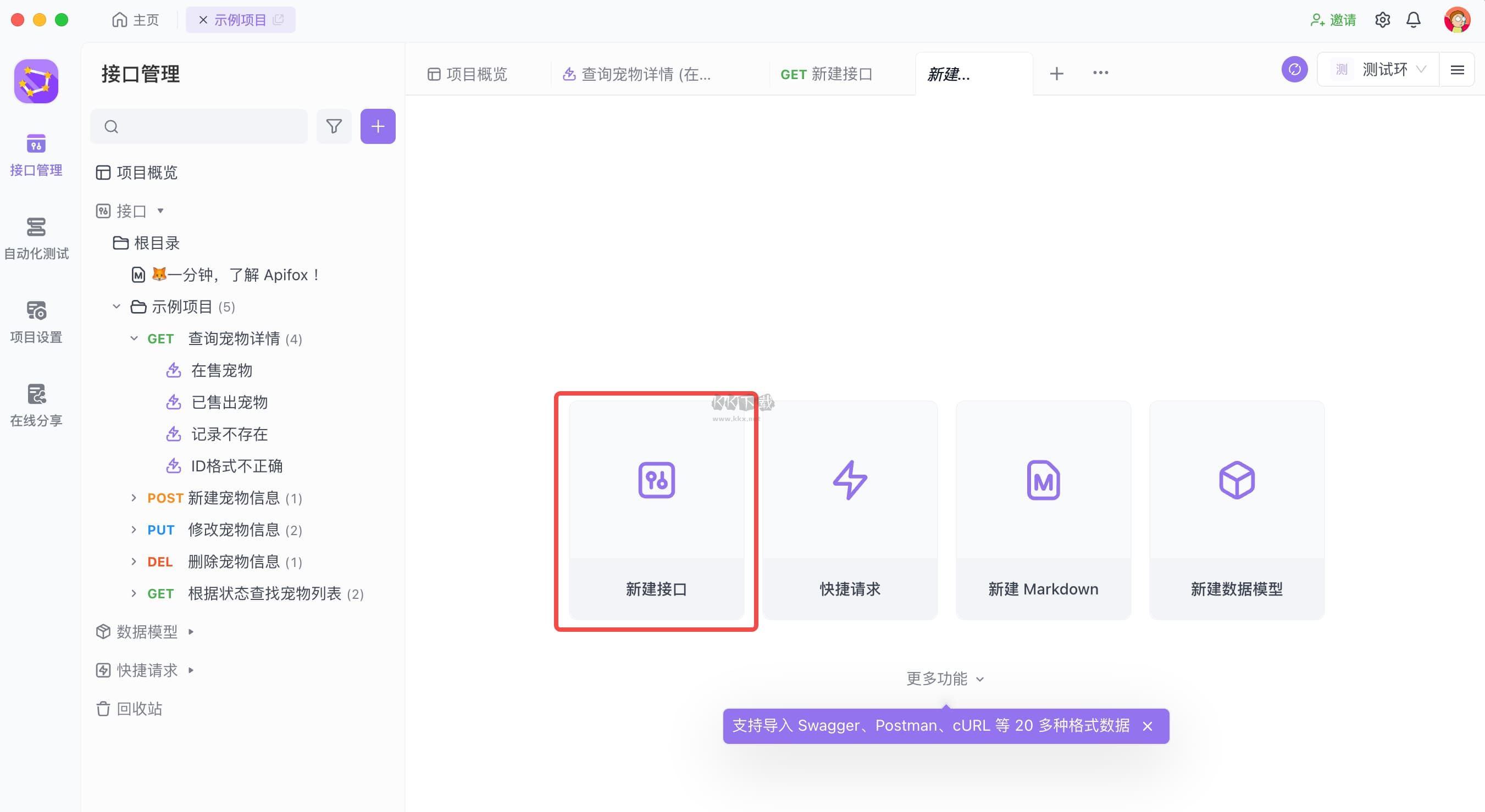The image size is (1485, 812).
Task: Close the import formats notification banner
Action: (x=1148, y=726)
